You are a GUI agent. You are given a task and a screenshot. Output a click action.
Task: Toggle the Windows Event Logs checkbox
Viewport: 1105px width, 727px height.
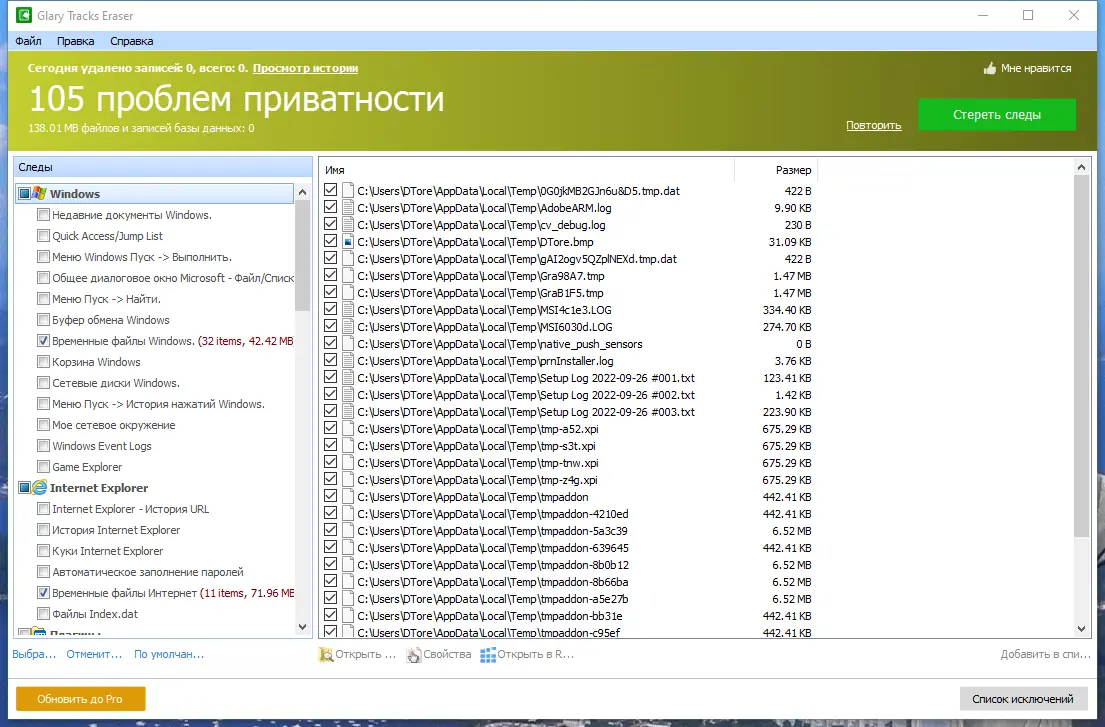click(43, 446)
